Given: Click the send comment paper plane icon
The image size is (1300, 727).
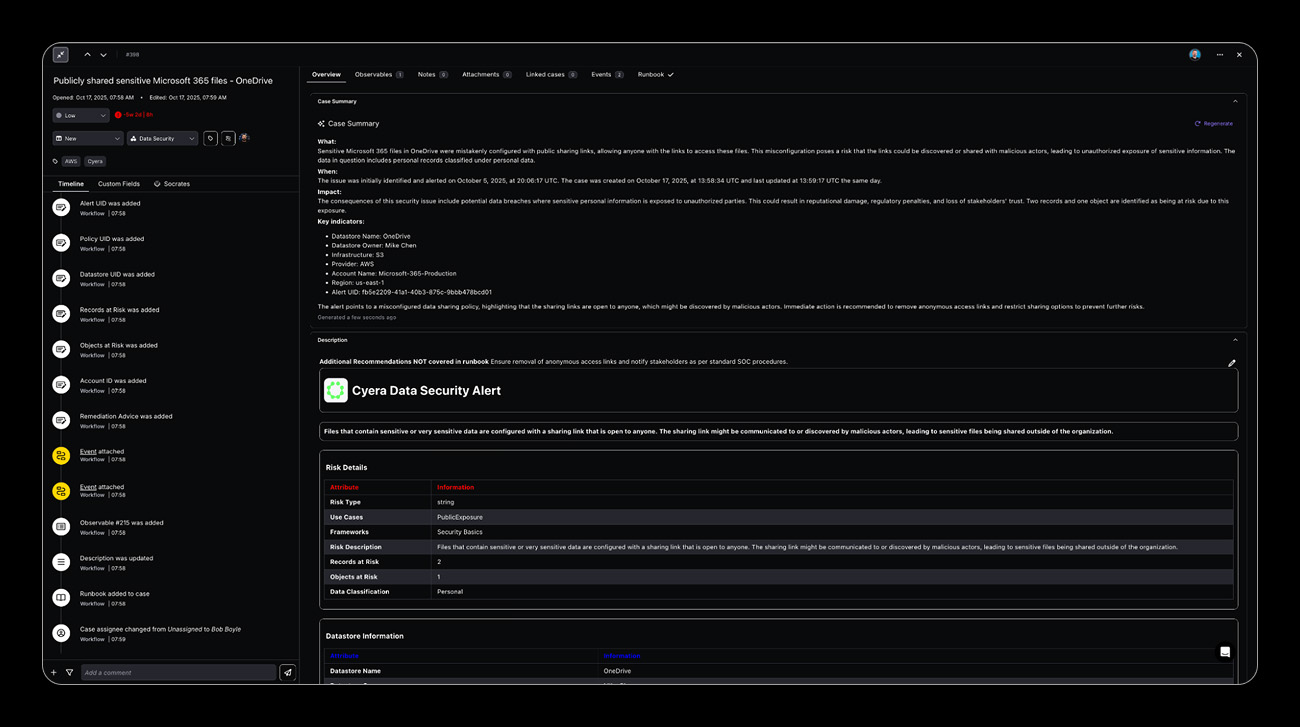Looking at the screenshot, I should [x=287, y=673].
